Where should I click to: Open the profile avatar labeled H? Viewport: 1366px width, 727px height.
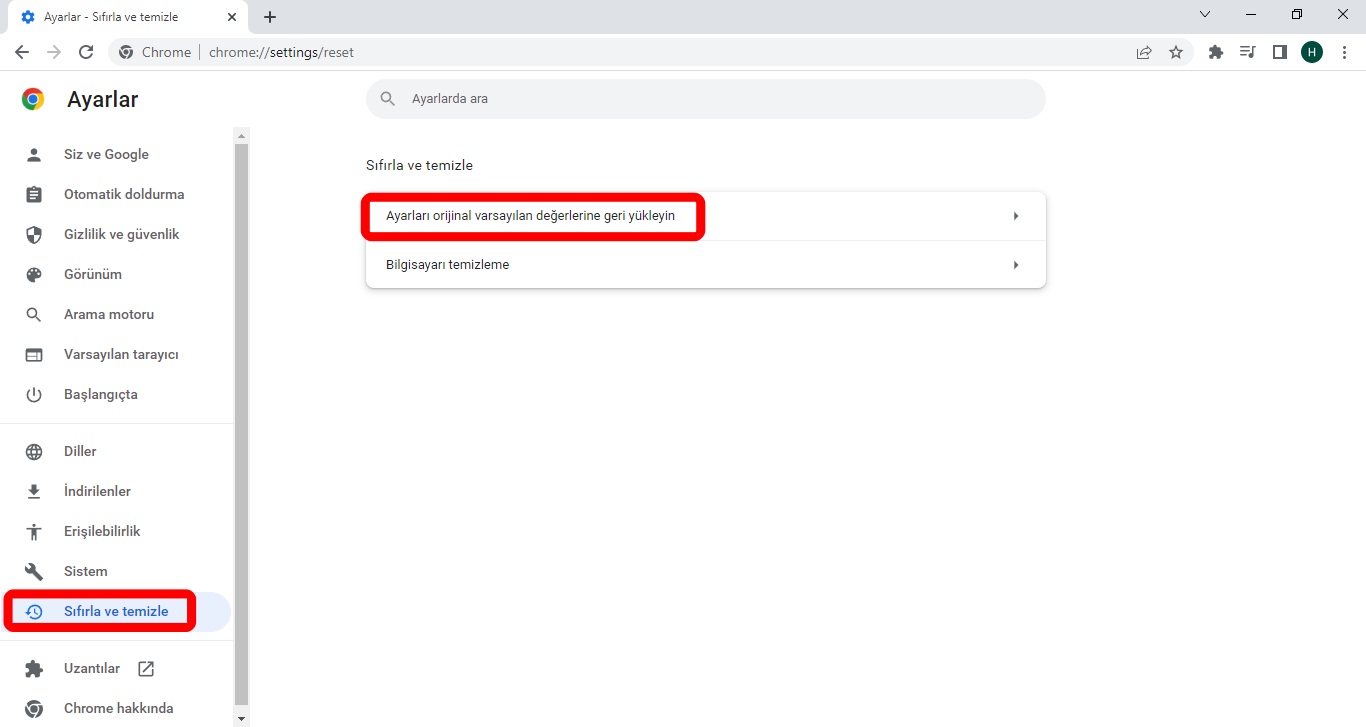pyautogui.click(x=1311, y=52)
